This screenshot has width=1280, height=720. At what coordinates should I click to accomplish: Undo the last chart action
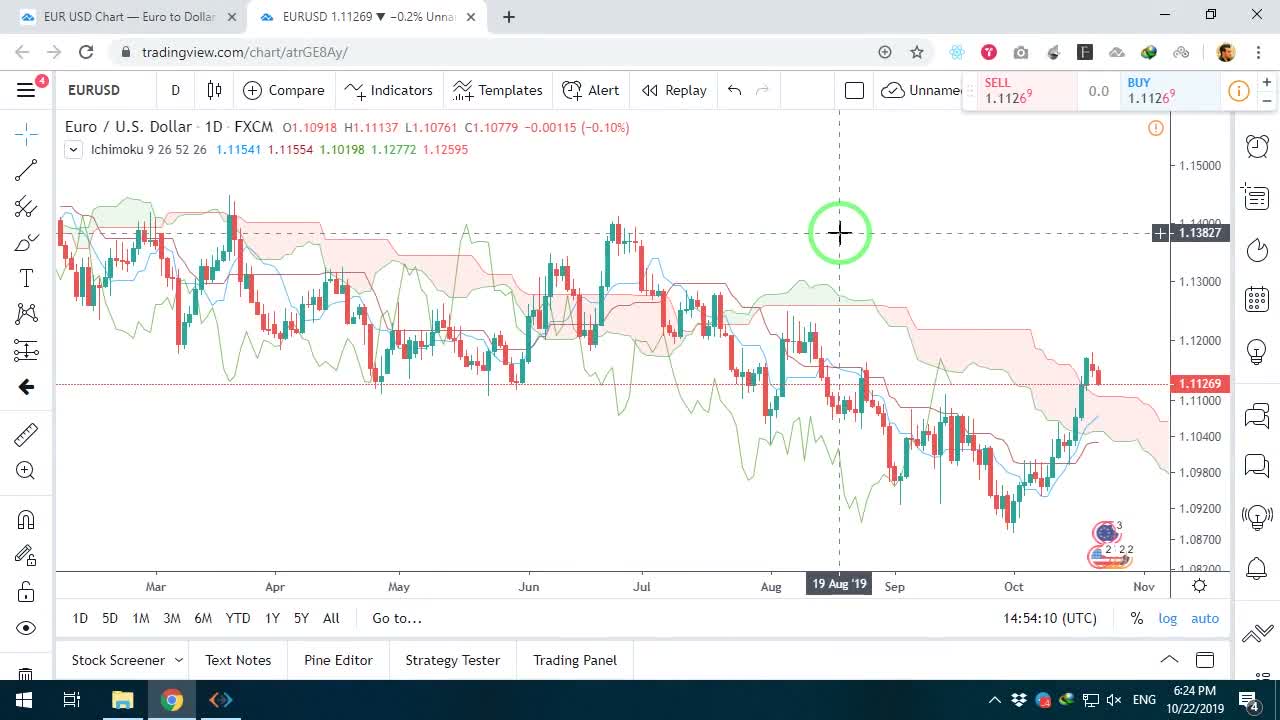click(735, 90)
